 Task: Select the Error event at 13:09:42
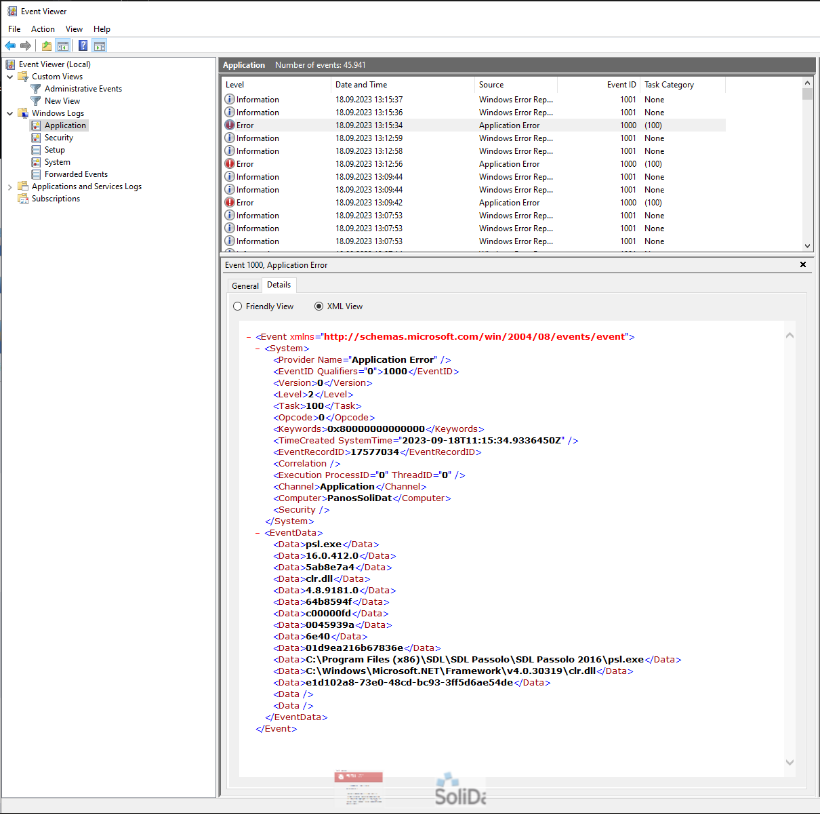click(x=474, y=202)
